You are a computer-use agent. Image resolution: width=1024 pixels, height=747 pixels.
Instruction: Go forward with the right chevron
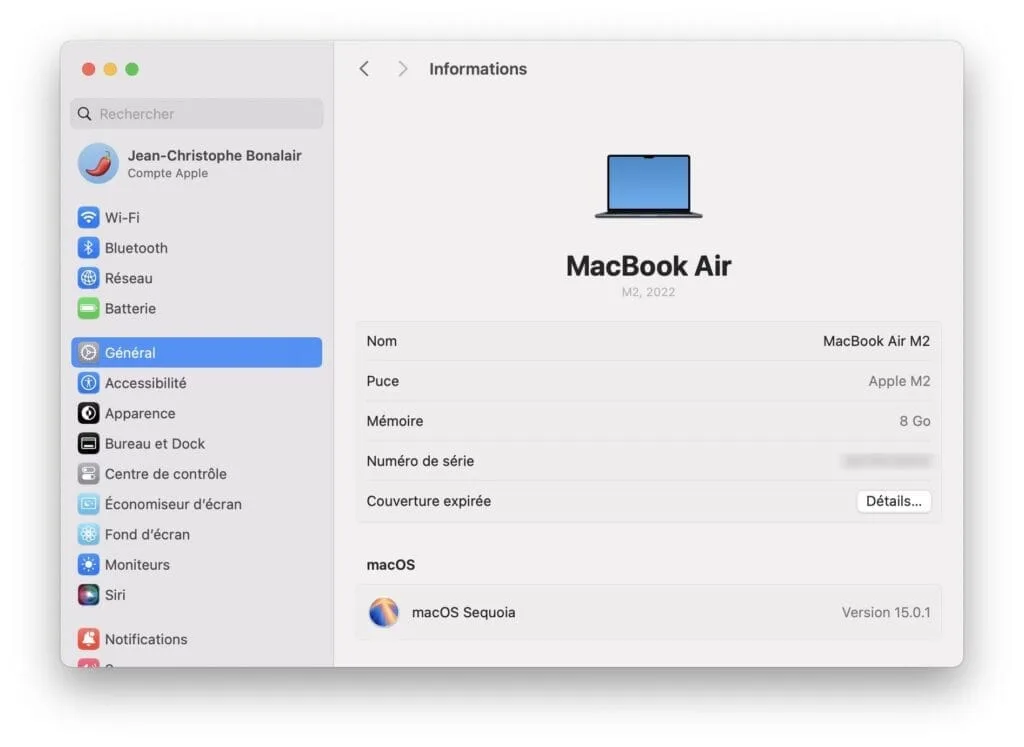pos(402,69)
